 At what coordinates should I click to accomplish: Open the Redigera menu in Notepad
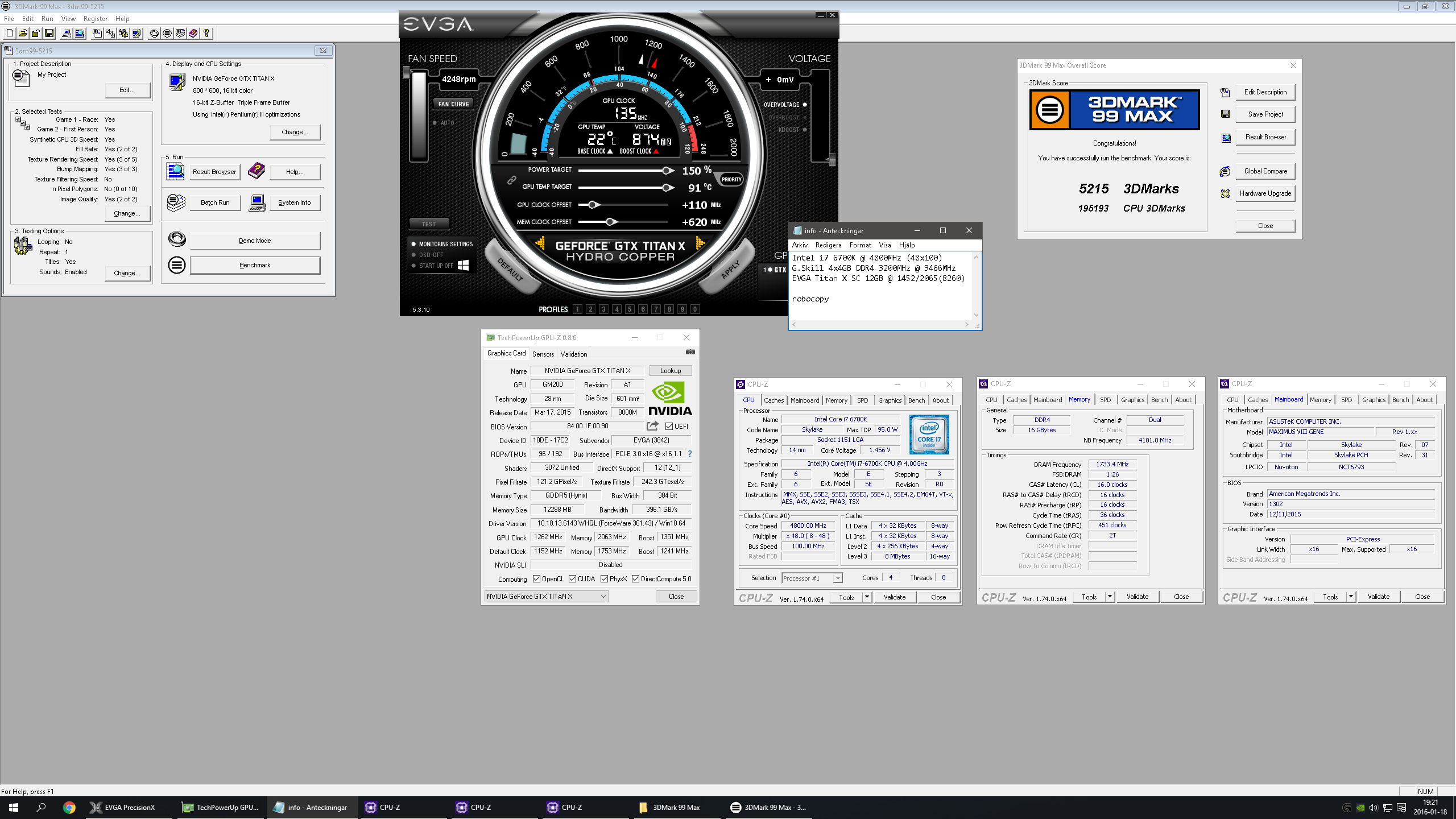828,245
